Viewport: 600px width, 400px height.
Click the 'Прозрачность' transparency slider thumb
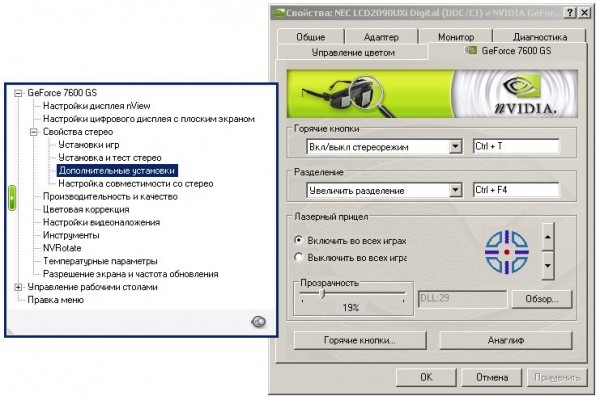(x=323, y=294)
